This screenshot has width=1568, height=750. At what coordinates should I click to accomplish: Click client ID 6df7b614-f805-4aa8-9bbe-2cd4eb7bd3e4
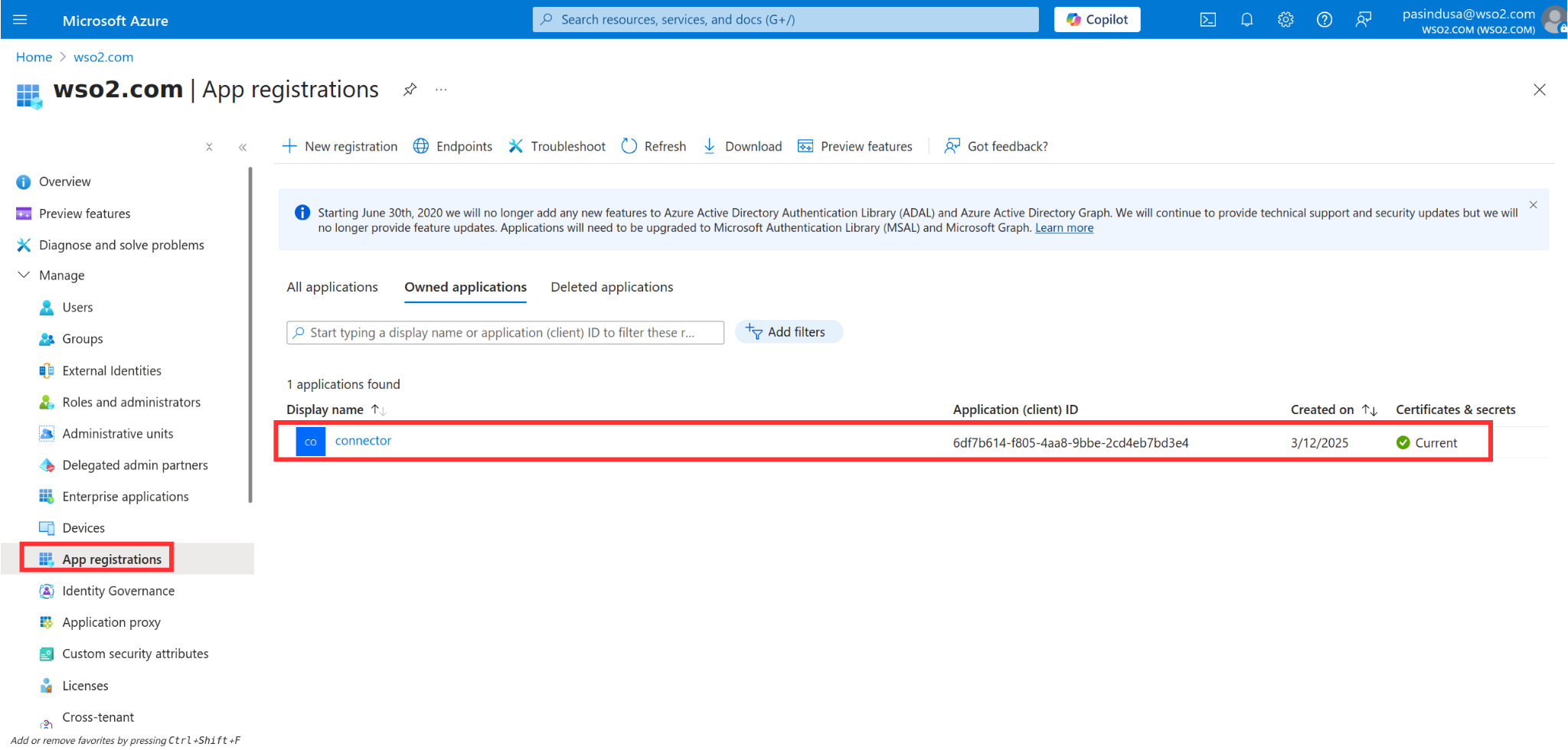pyautogui.click(x=1070, y=443)
